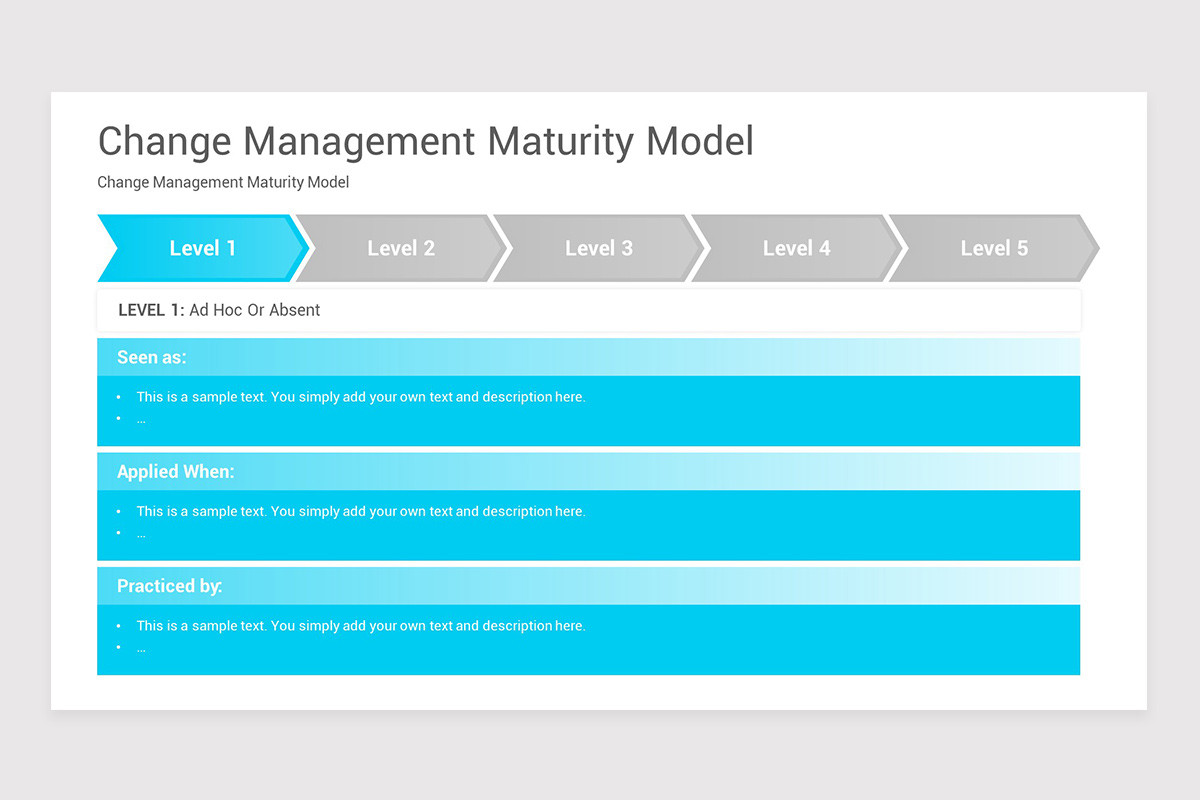Select the first bullet under 'Seen as:'
The height and width of the screenshot is (800, 1200).
[360, 397]
